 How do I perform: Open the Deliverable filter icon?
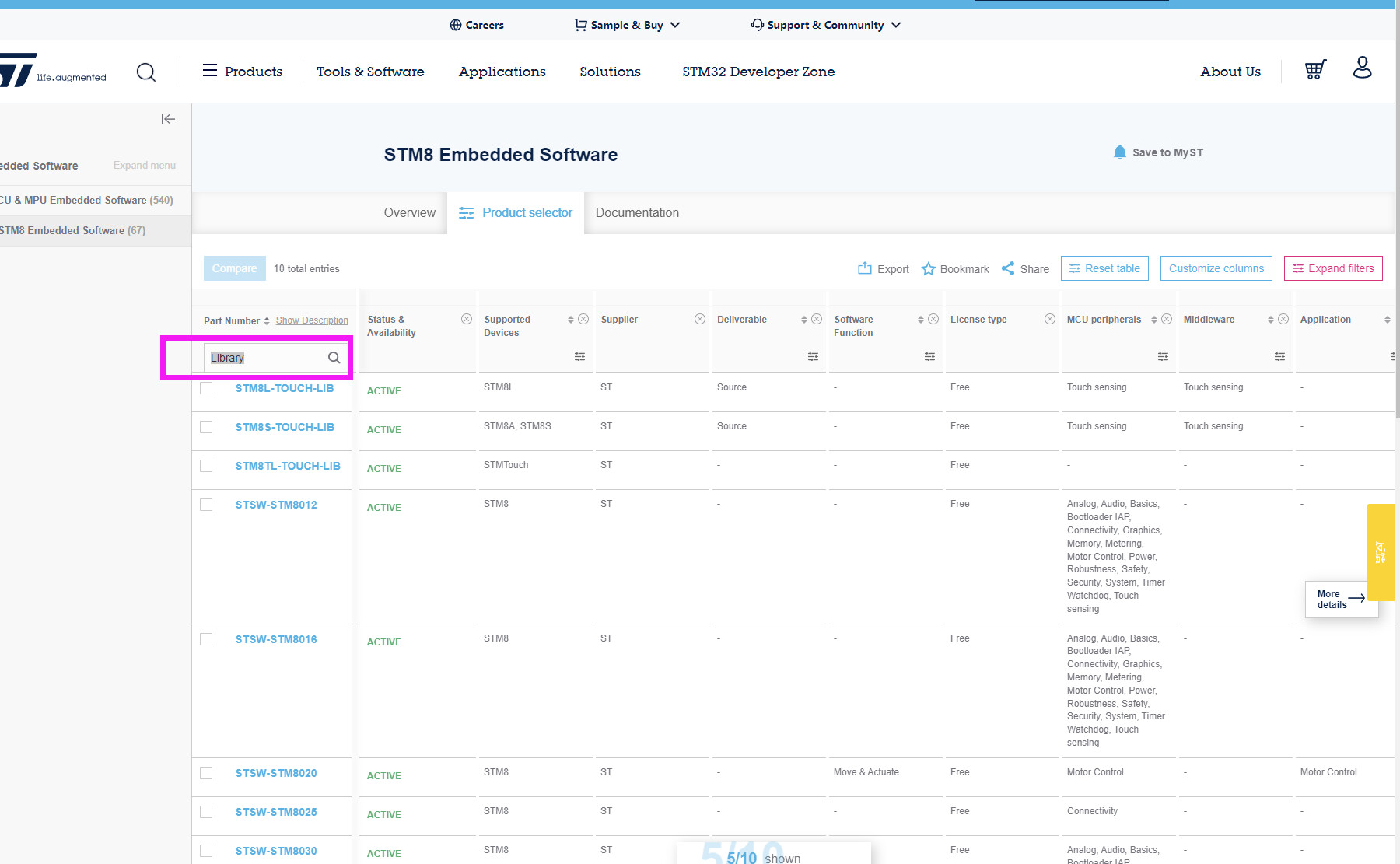pos(813,356)
